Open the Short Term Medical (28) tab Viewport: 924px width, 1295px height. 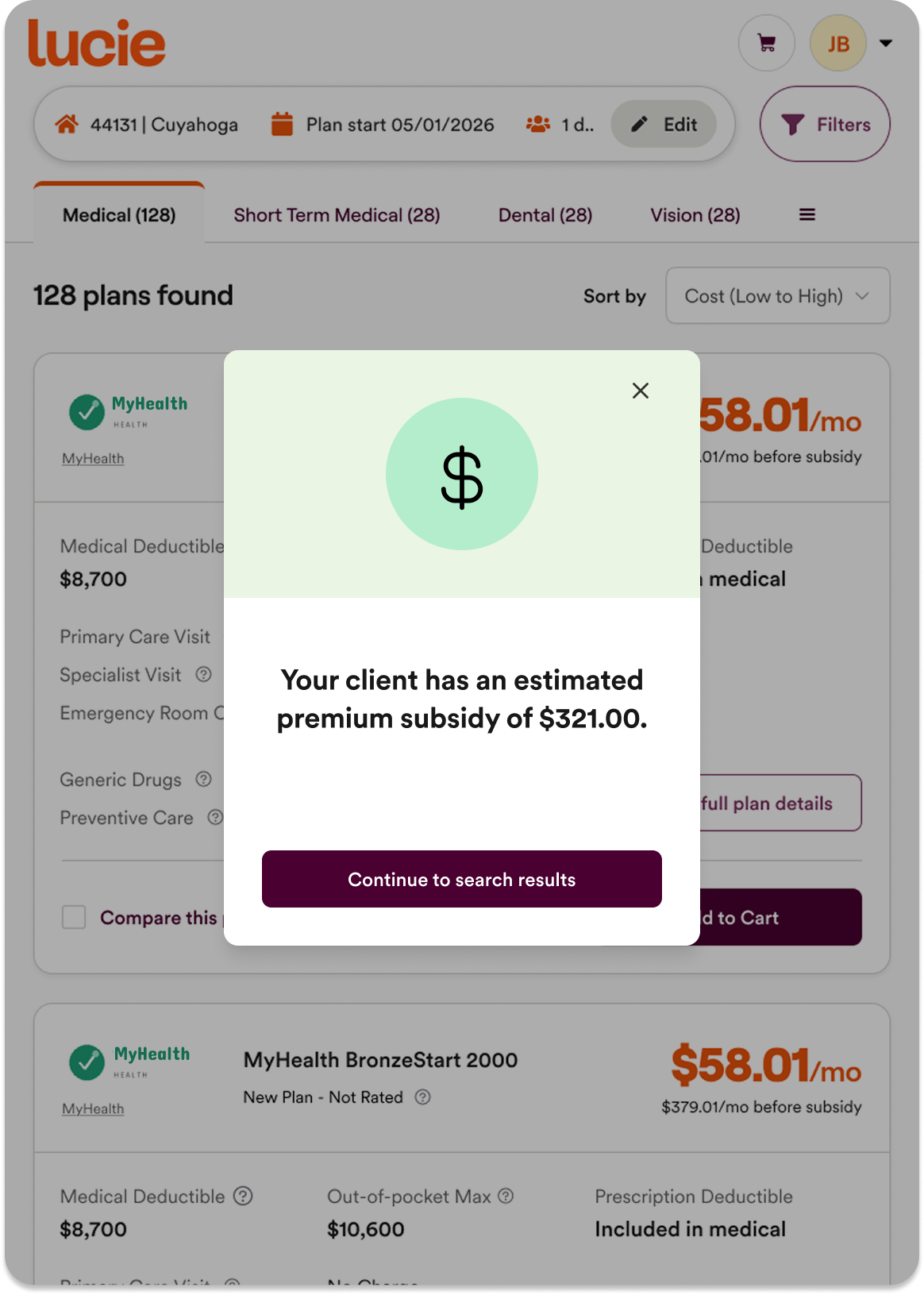tap(337, 215)
